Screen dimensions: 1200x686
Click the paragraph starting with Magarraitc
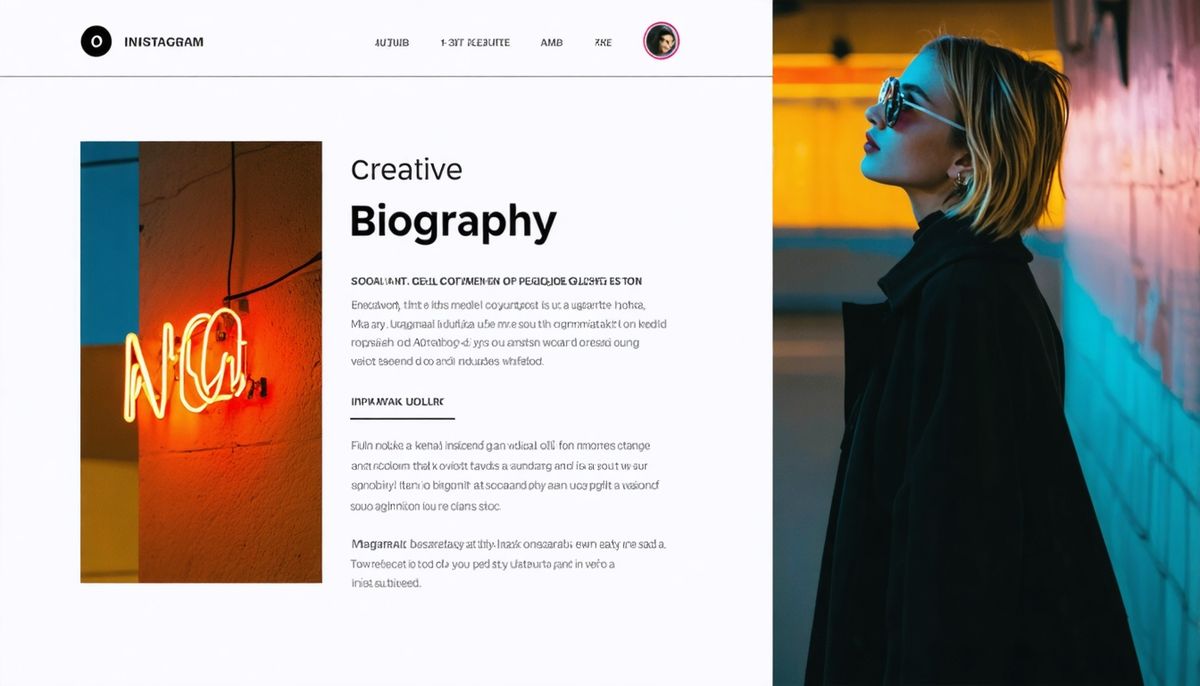coord(508,564)
